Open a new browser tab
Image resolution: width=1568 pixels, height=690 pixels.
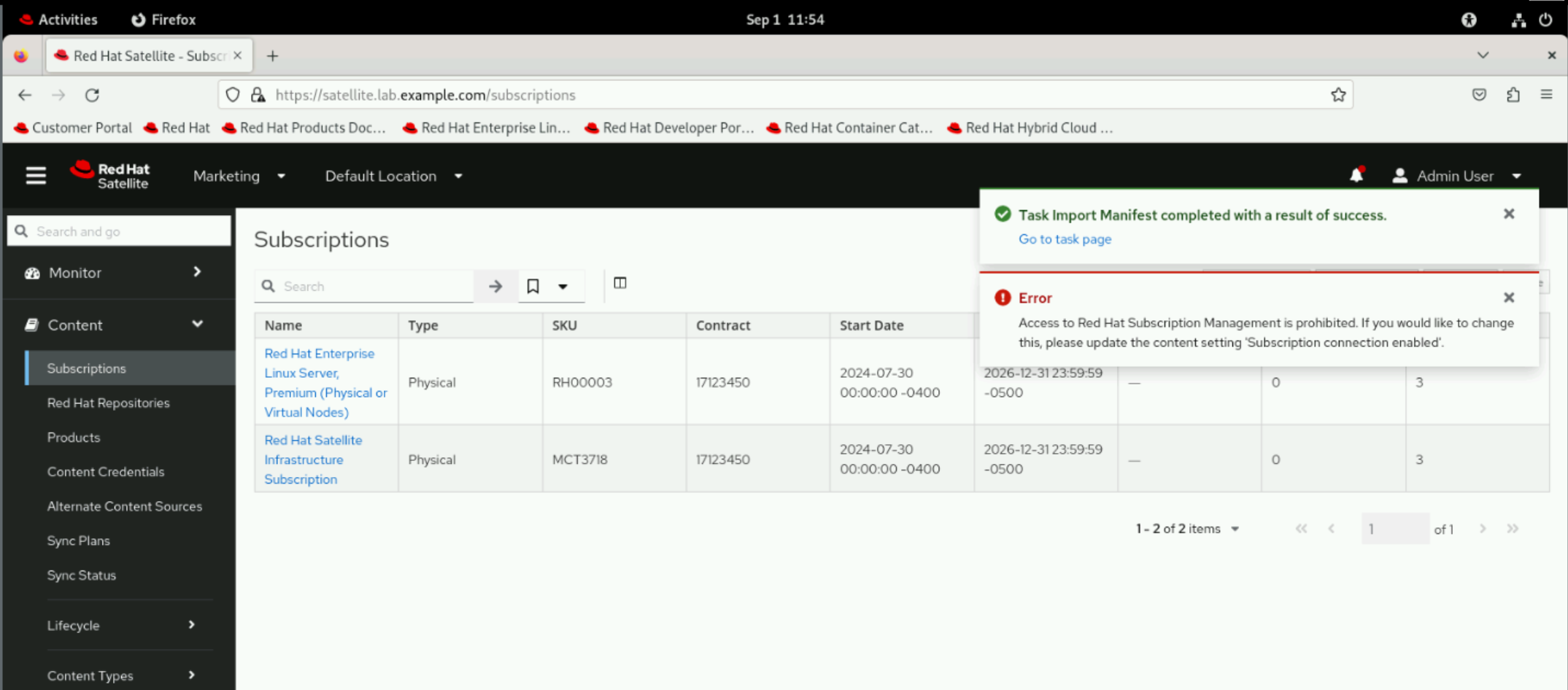[x=272, y=56]
